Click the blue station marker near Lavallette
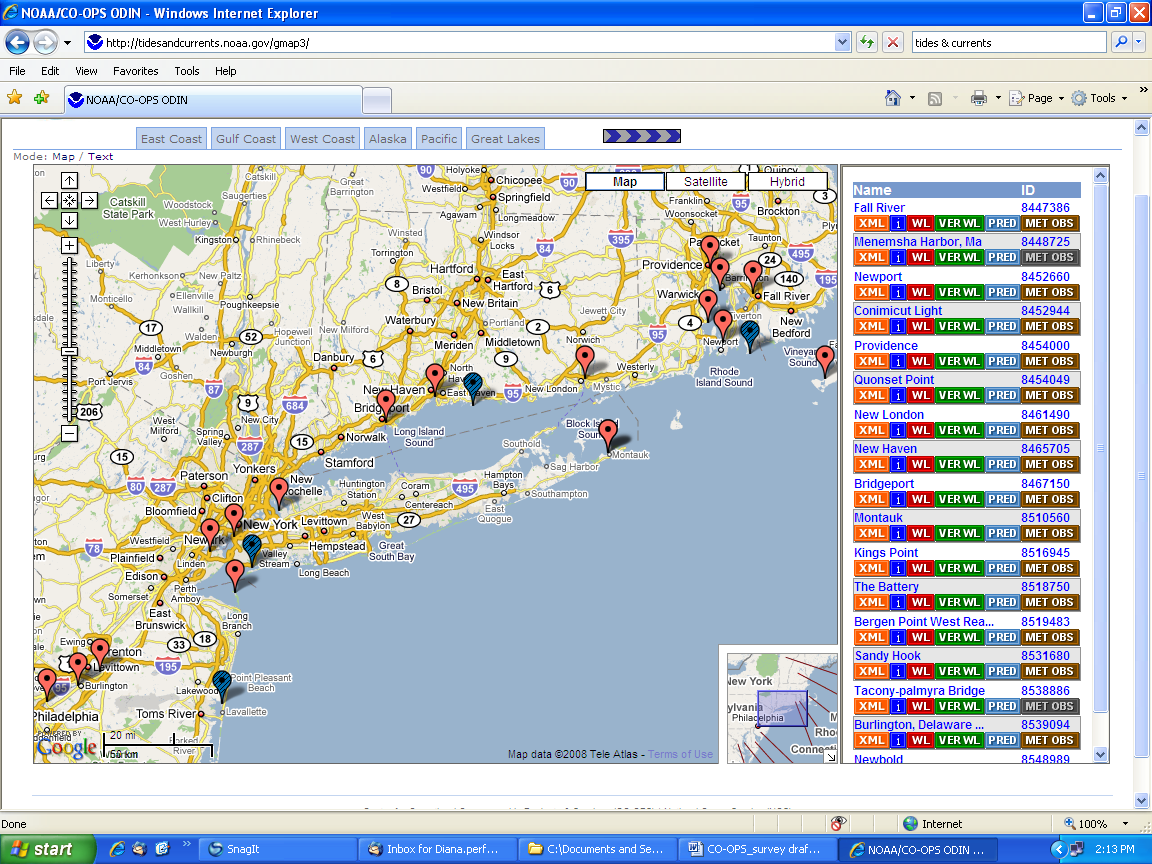This screenshot has height=864, width=1152. coord(221,685)
